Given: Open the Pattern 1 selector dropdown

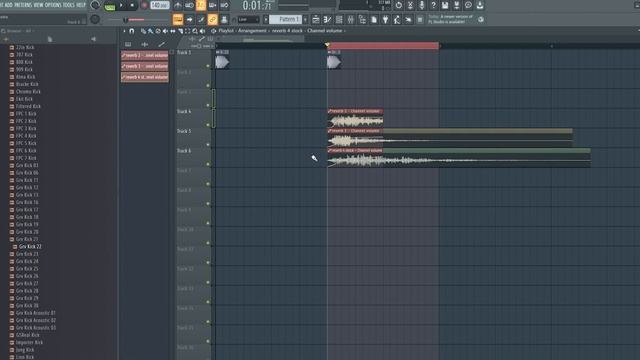Looking at the screenshot, I should point(286,19).
